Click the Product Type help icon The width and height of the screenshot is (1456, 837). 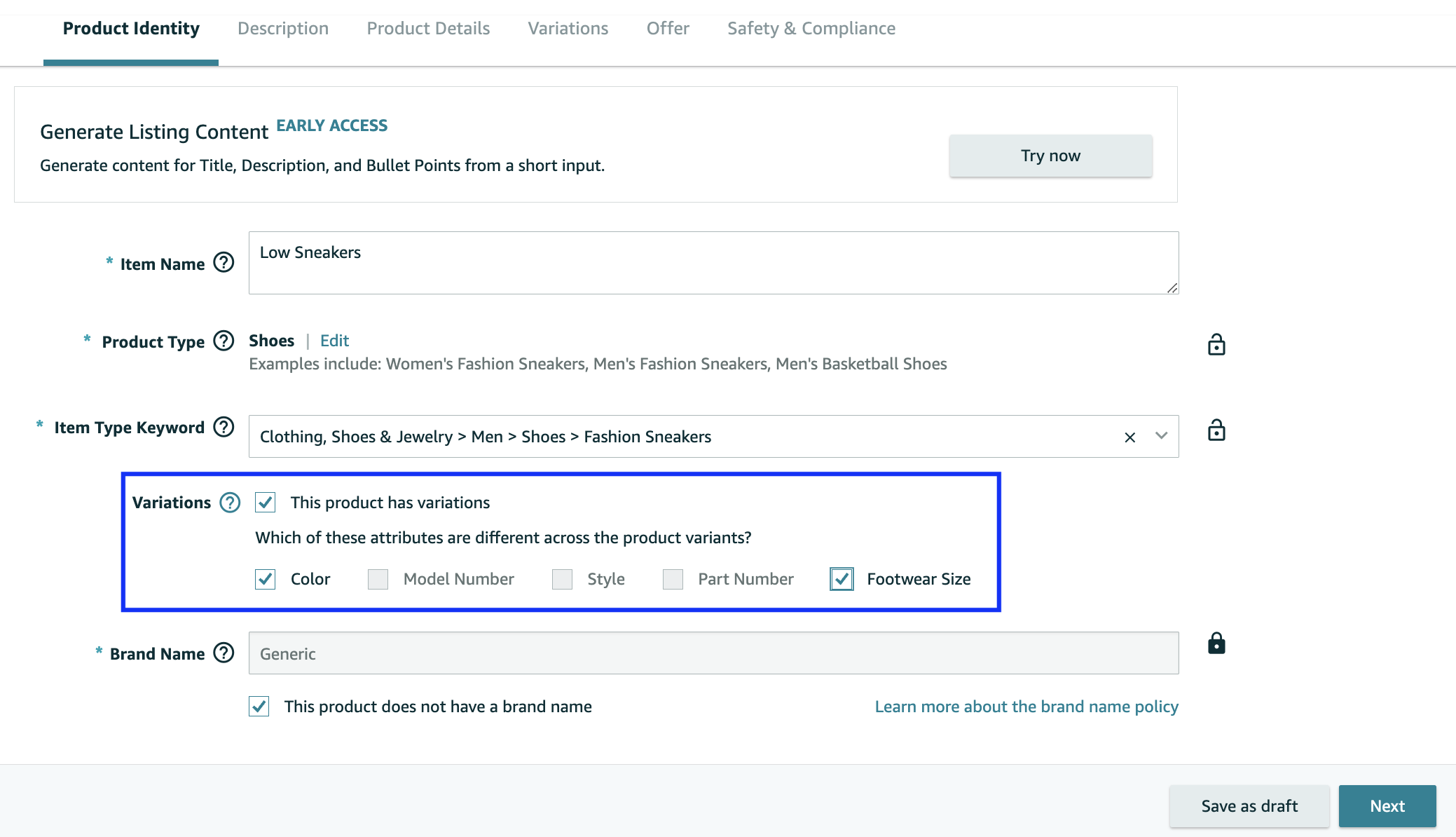point(224,341)
